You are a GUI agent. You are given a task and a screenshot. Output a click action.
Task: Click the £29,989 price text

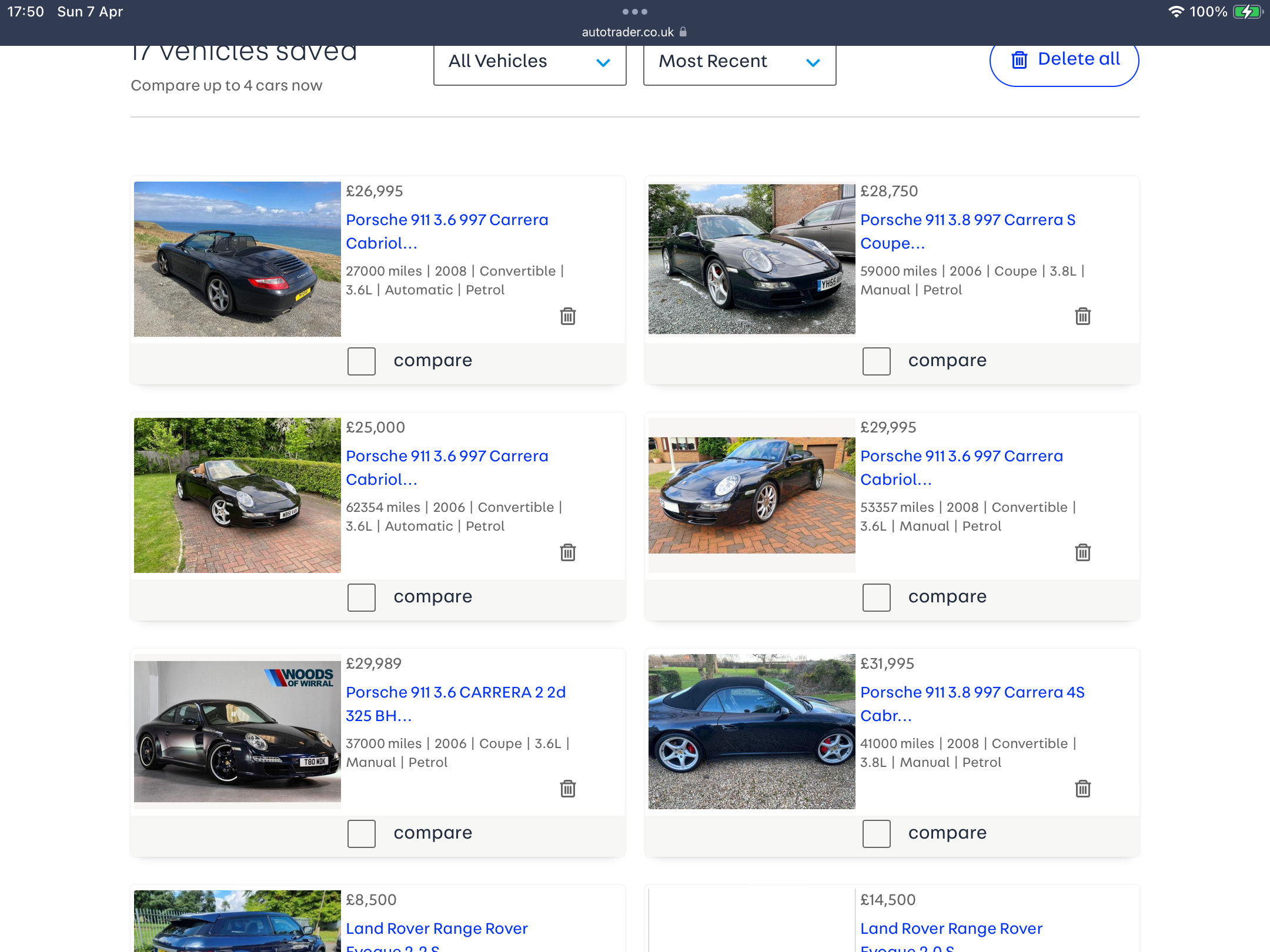point(374,663)
